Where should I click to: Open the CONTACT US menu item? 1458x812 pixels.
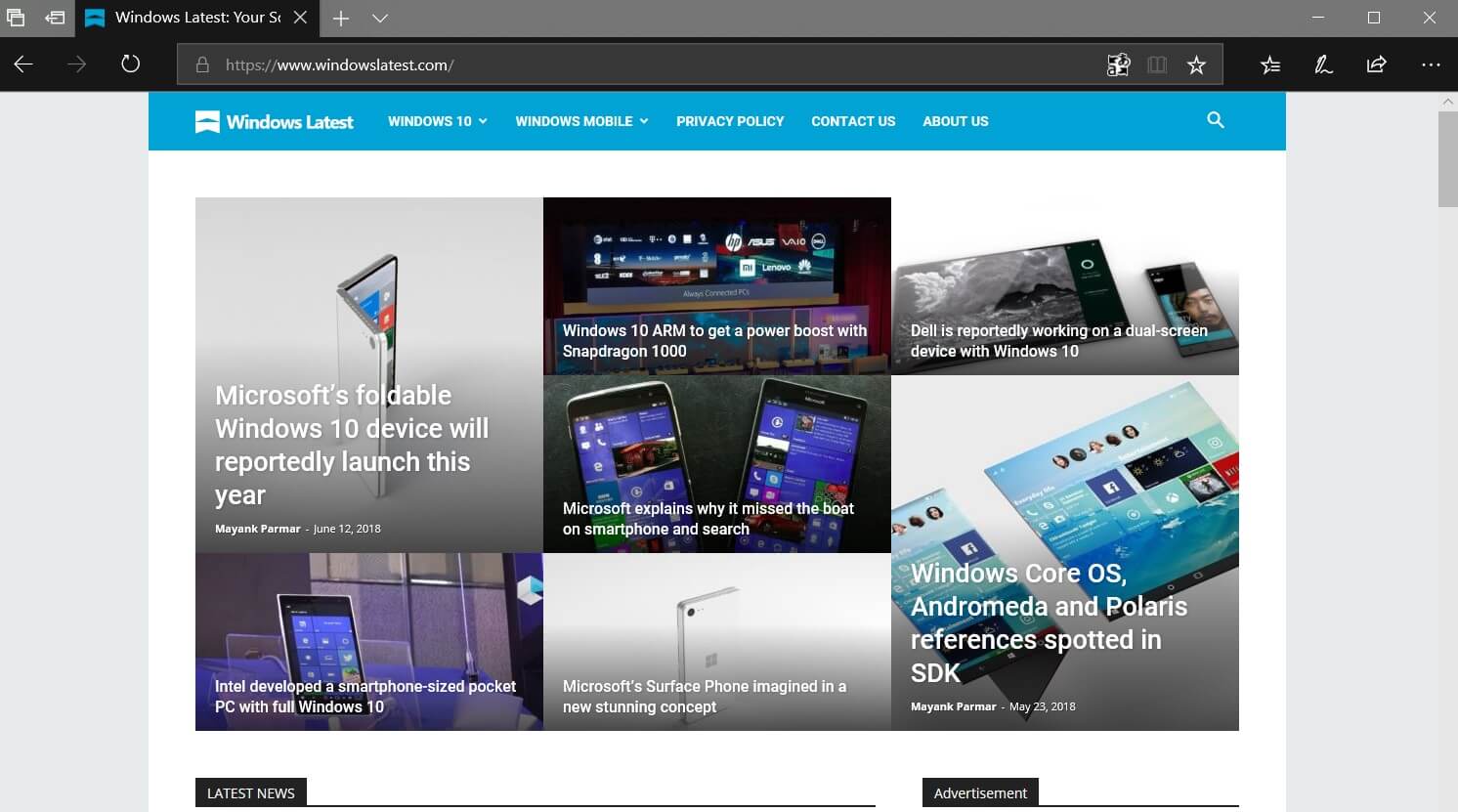click(x=853, y=121)
